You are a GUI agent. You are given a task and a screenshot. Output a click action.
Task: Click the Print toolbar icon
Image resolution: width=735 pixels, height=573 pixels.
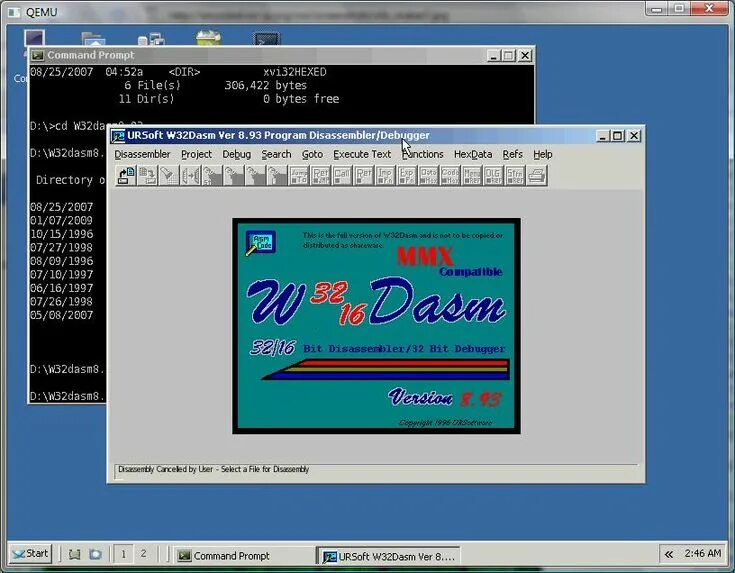click(536, 176)
